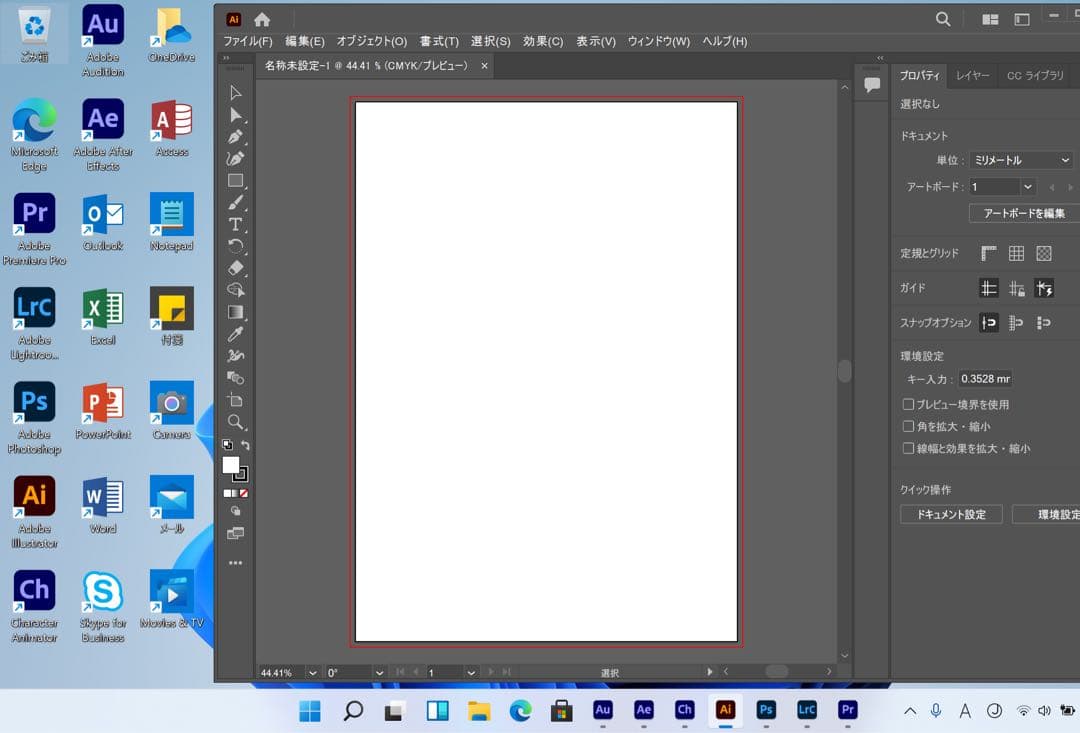This screenshot has height=733, width=1080.
Task: Select the Rectangle tool
Action: 236,181
